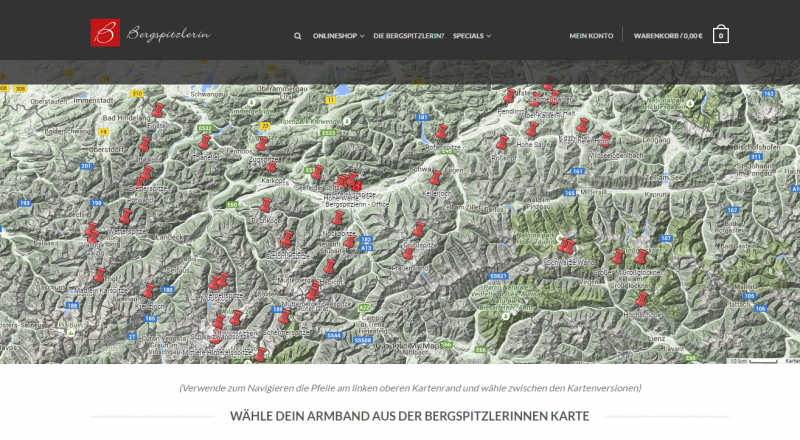The image size is (800, 440).
Task: Select the pin above Kitzbüheler Horn
Action: coord(582,126)
